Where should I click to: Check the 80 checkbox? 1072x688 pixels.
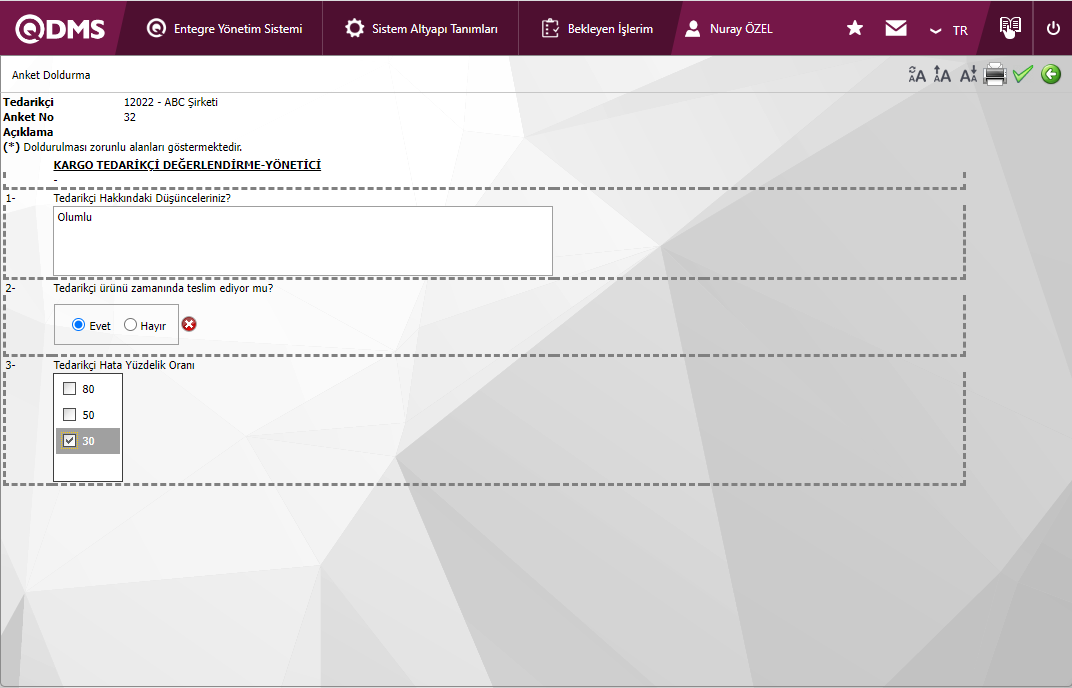[69, 388]
